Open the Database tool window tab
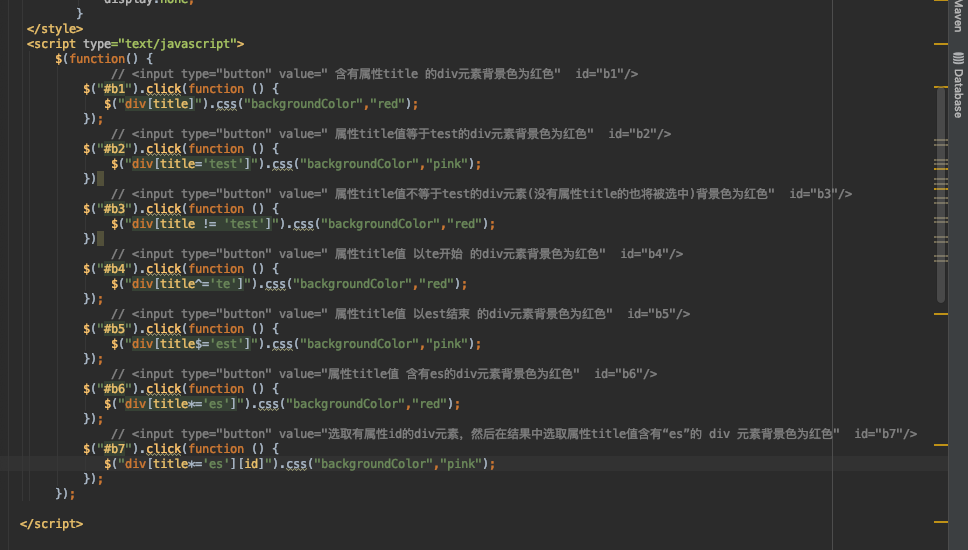This screenshot has height=550, width=968. coord(958,85)
